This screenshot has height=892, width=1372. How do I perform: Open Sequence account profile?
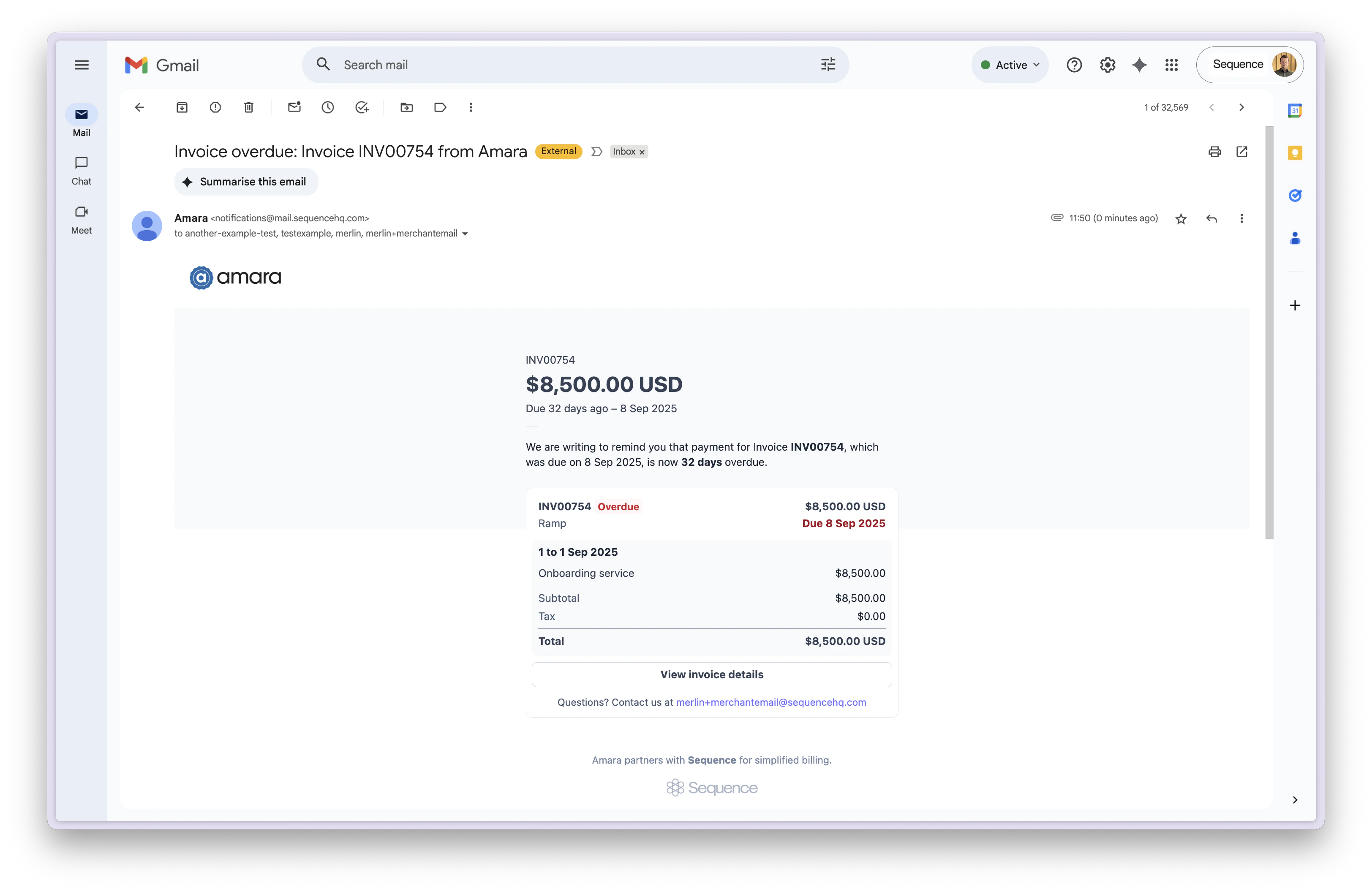pyautogui.click(x=1250, y=65)
